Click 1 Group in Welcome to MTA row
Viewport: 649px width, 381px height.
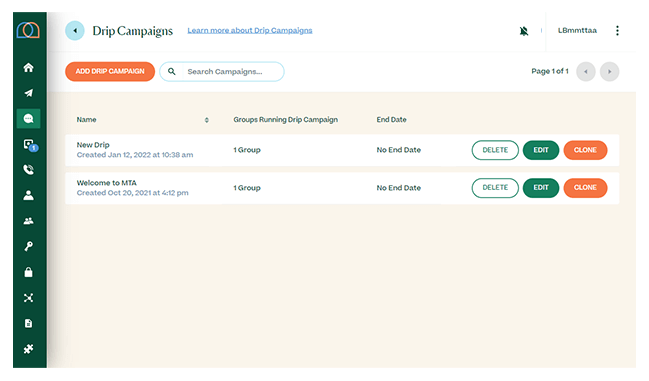tap(247, 188)
